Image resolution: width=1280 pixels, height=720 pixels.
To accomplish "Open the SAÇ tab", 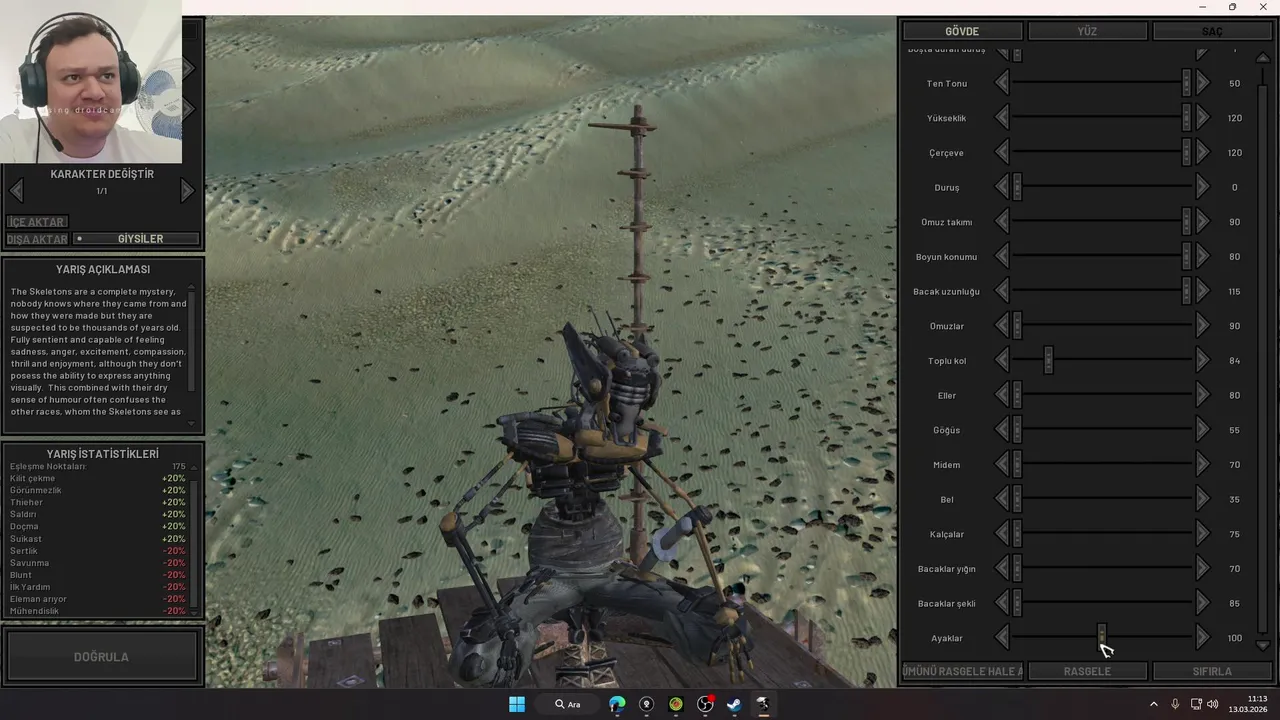I will (x=1212, y=31).
